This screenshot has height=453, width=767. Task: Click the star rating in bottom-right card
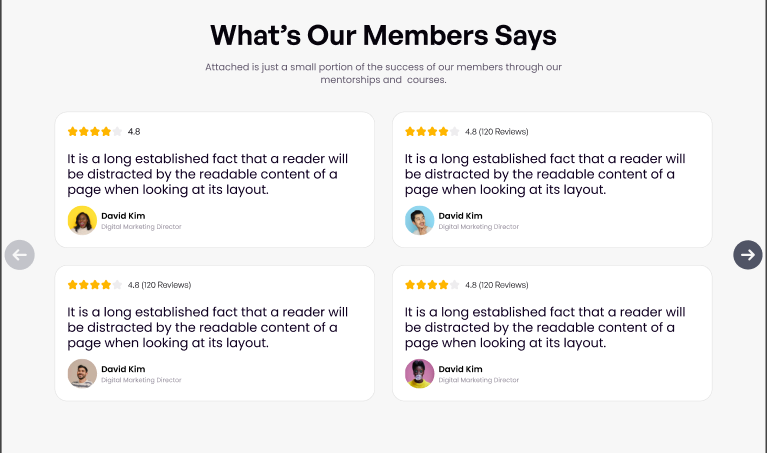point(432,285)
